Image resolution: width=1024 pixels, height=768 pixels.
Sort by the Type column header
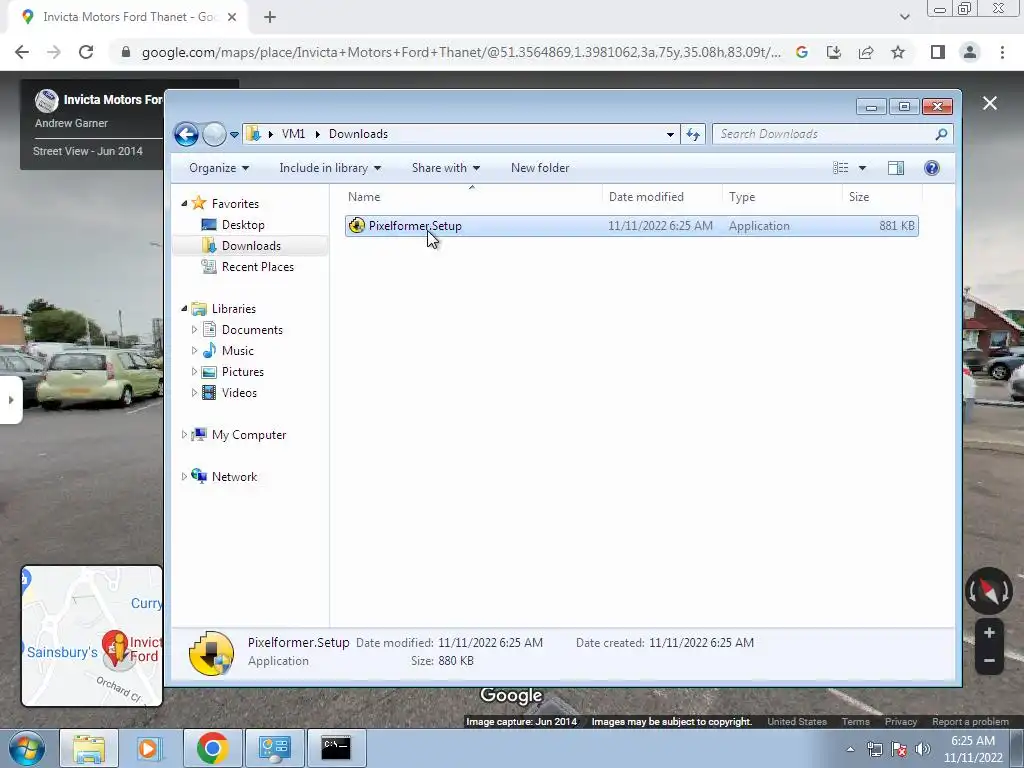coord(782,197)
